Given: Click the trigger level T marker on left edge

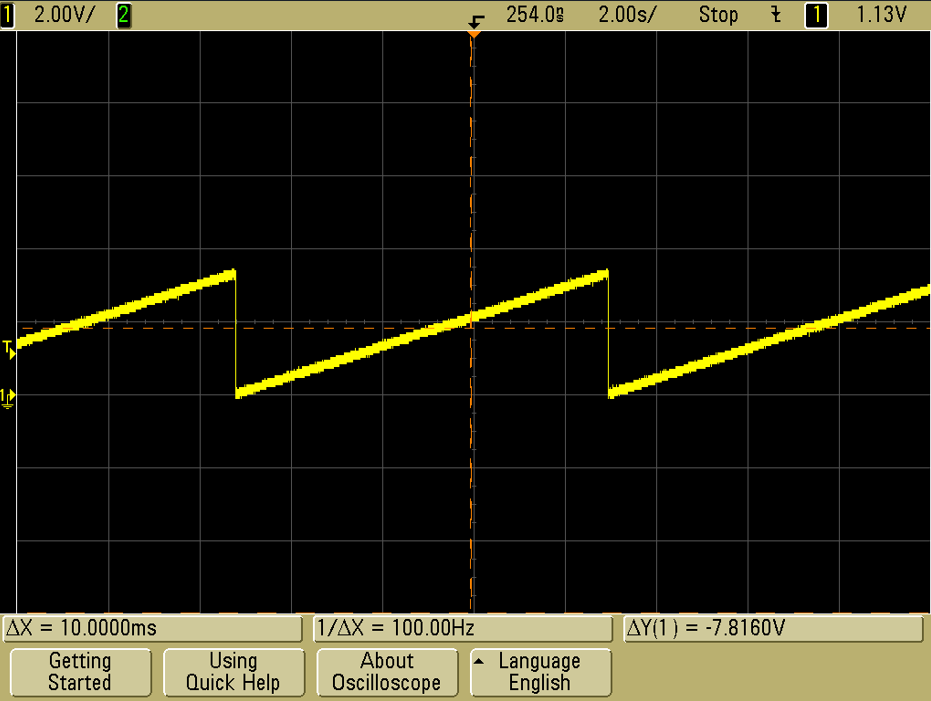Looking at the screenshot, I should (8, 348).
